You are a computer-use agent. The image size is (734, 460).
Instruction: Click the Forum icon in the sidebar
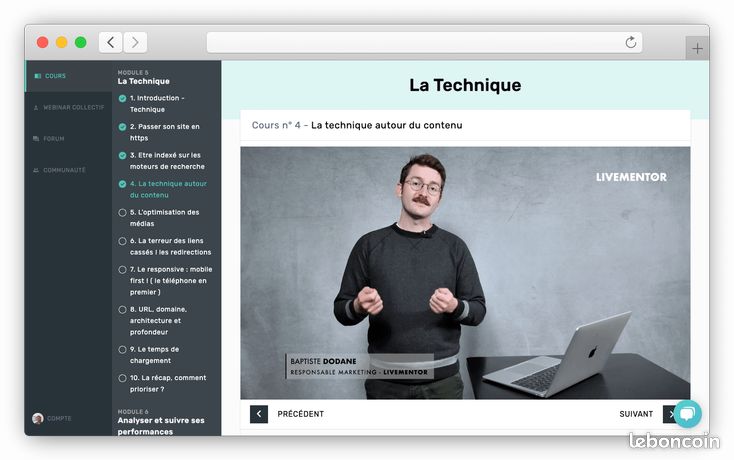pos(36,139)
